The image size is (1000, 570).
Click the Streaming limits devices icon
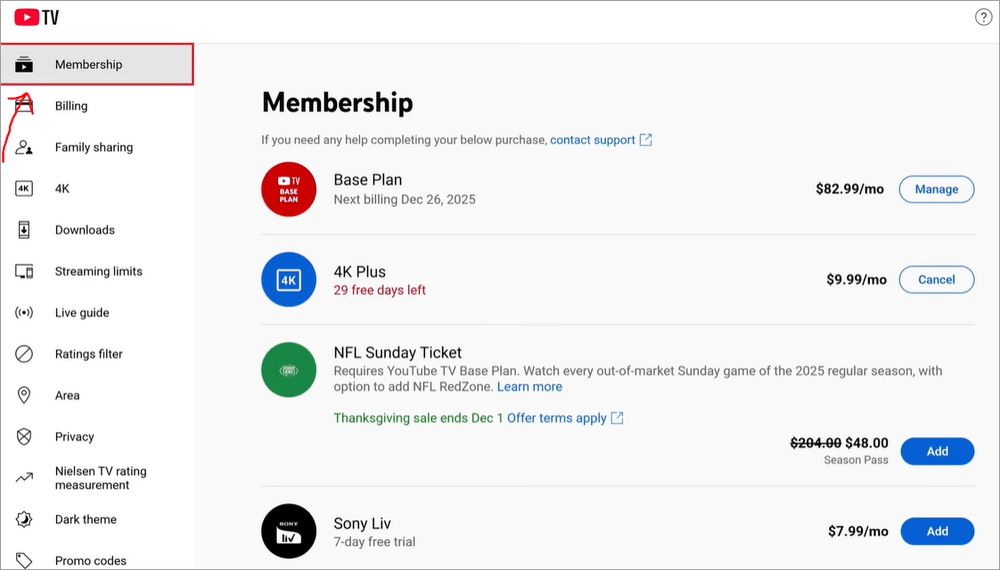pos(24,272)
